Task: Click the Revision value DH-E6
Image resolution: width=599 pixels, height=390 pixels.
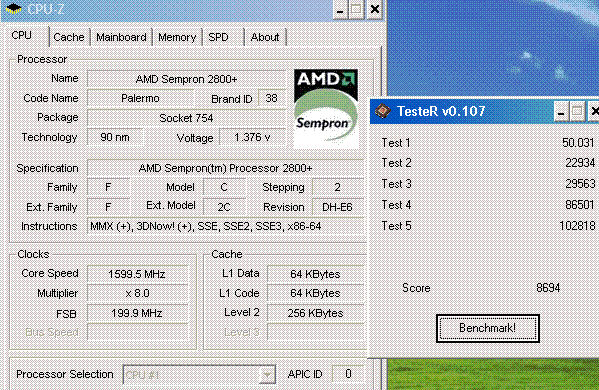Action: 338,207
